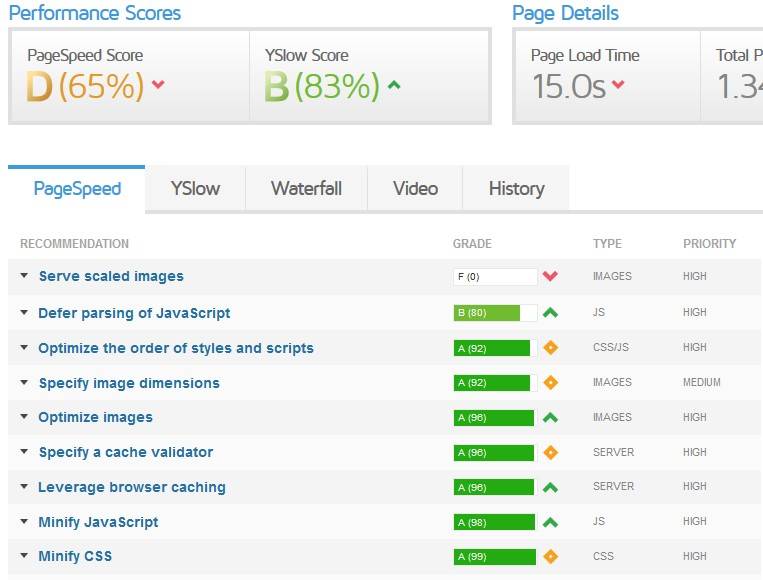The image size is (763, 580).
Task: Click the PageSpeed Score D (65%) box
Action: click(130, 76)
